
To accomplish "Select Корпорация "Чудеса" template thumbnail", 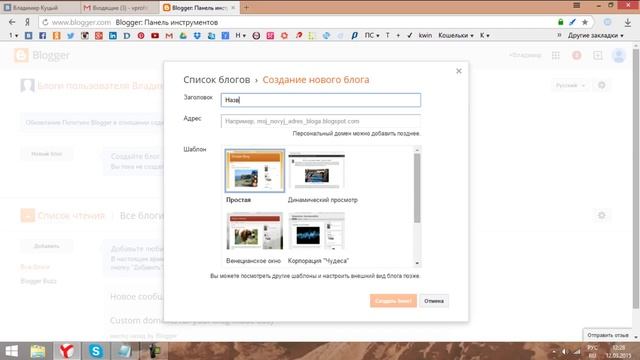I will 317,231.
